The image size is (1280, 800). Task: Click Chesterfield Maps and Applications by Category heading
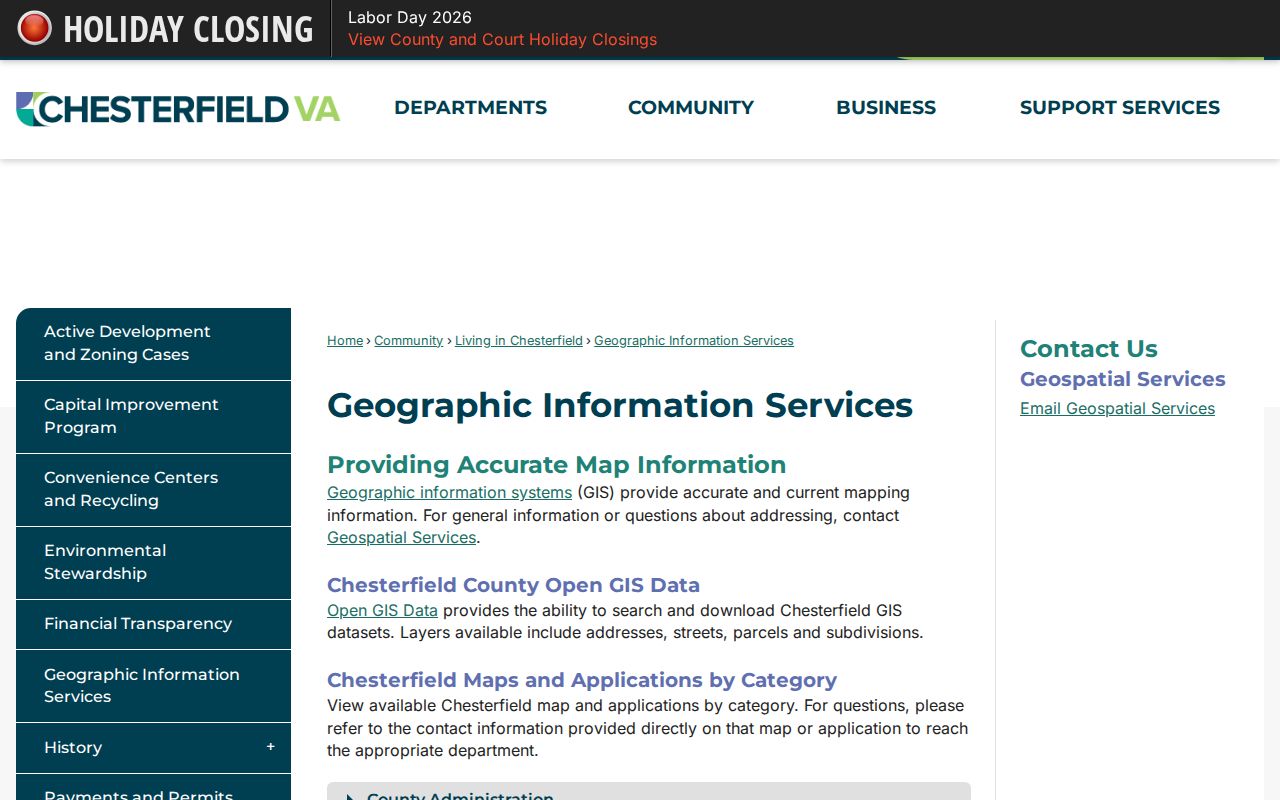tap(581, 680)
